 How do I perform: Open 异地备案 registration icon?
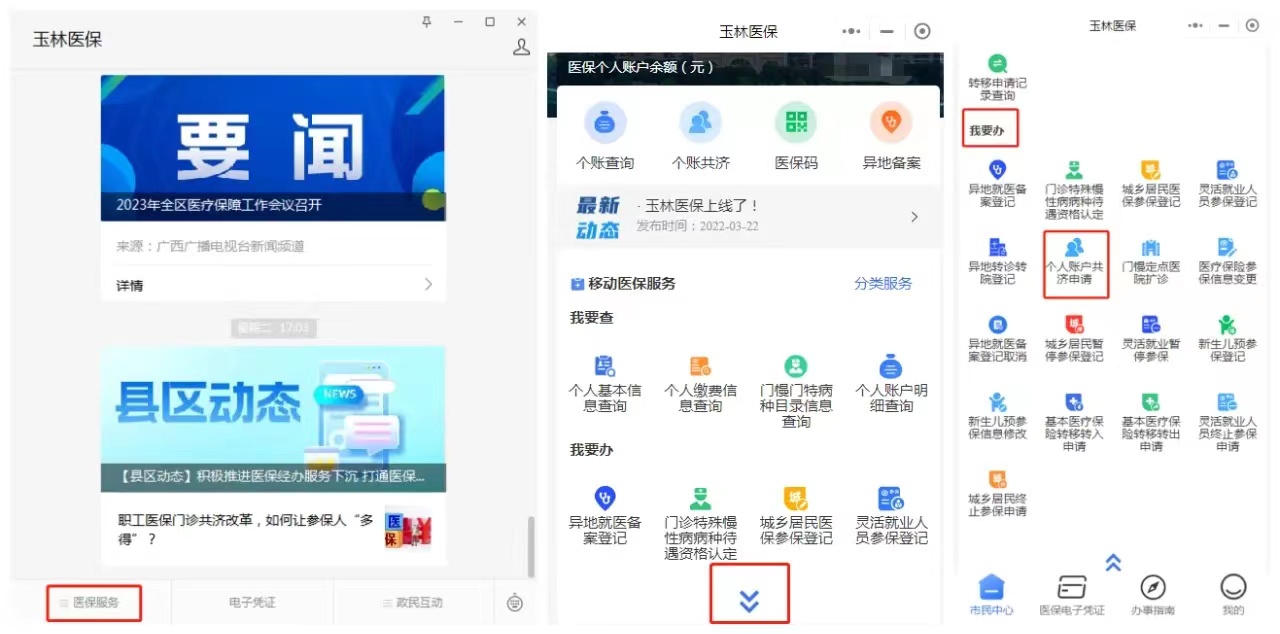click(x=891, y=124)
